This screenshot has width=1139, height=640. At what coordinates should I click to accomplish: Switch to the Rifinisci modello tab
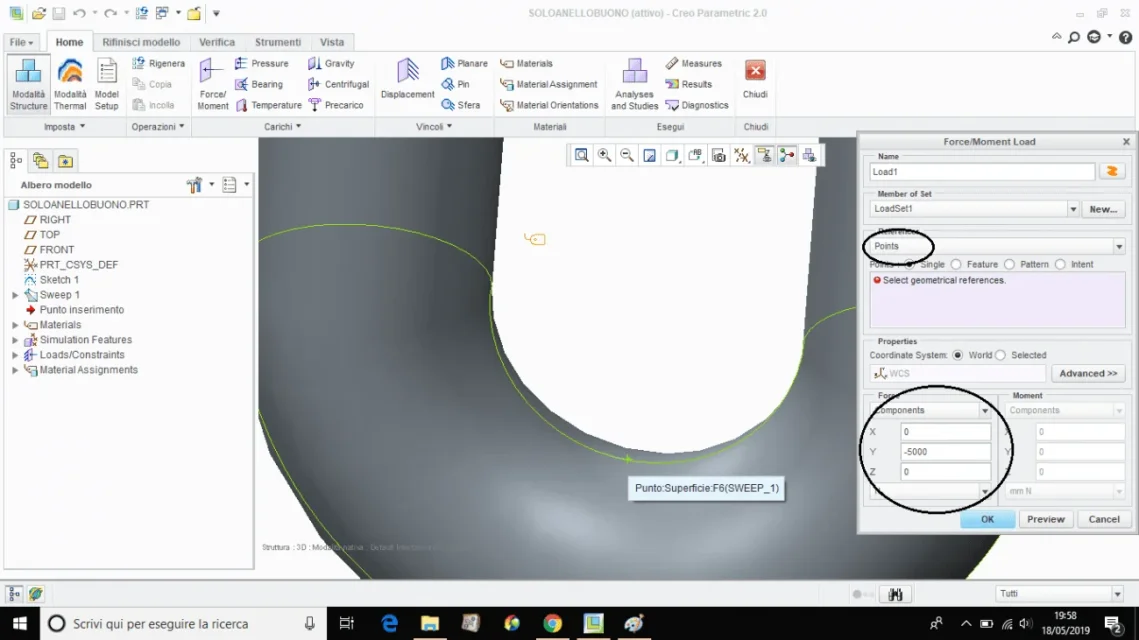click(141, 42)
